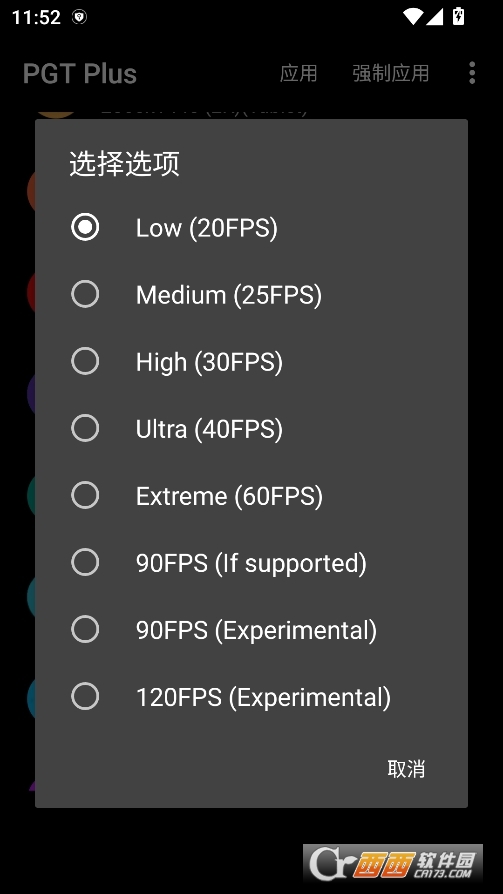Tap the 强制应用 force apply action
The width and height of the screenshot is (503, 894).
click(391, 74)
